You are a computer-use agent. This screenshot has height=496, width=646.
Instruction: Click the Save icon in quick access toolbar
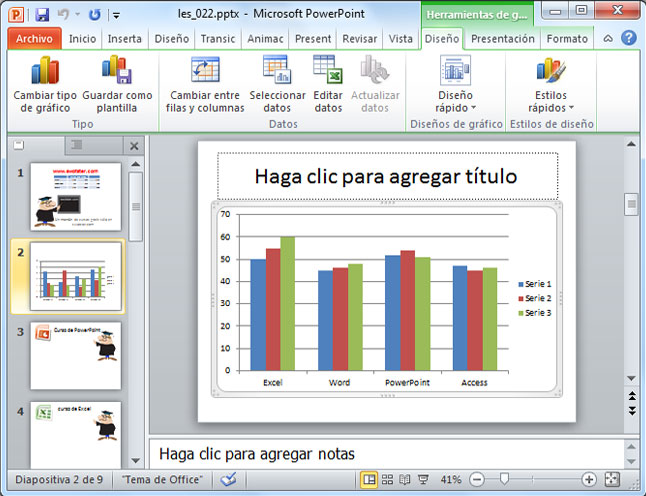(42, 15)
